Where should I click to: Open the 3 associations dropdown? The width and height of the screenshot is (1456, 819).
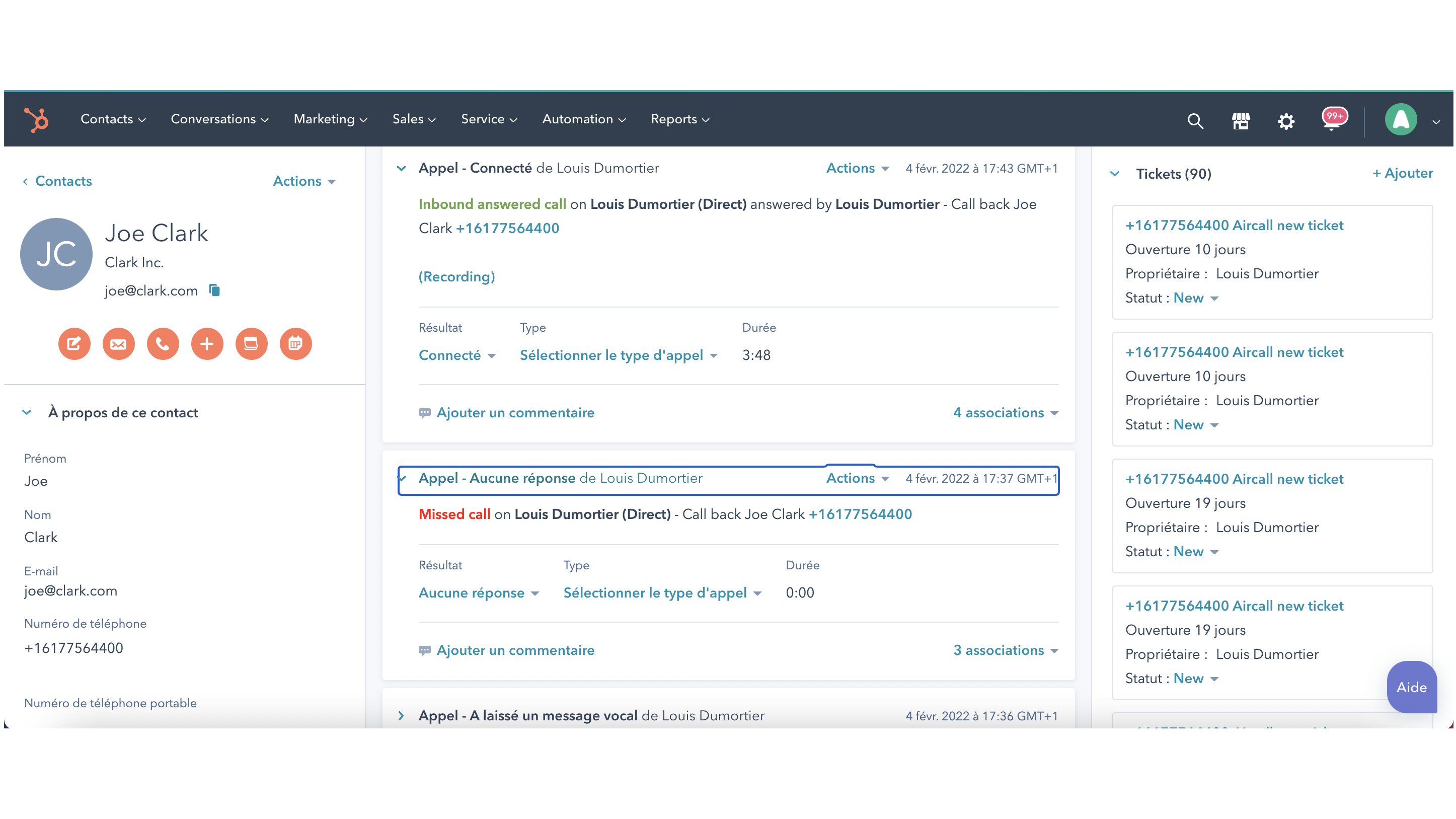point(1006,650)
